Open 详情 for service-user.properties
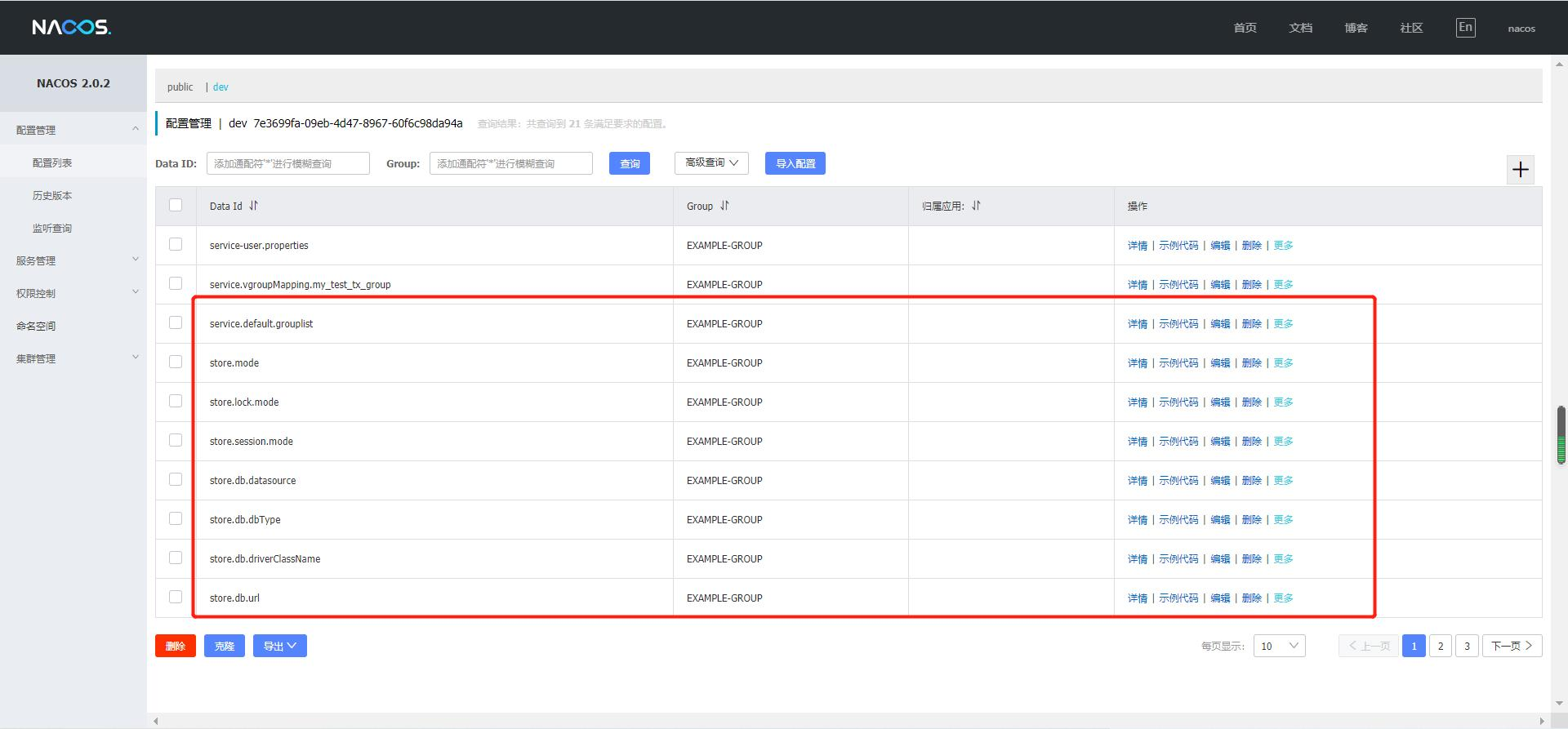Image resolution: width=1568 pixels, height=729 pixels. (x=1138, y=246)
